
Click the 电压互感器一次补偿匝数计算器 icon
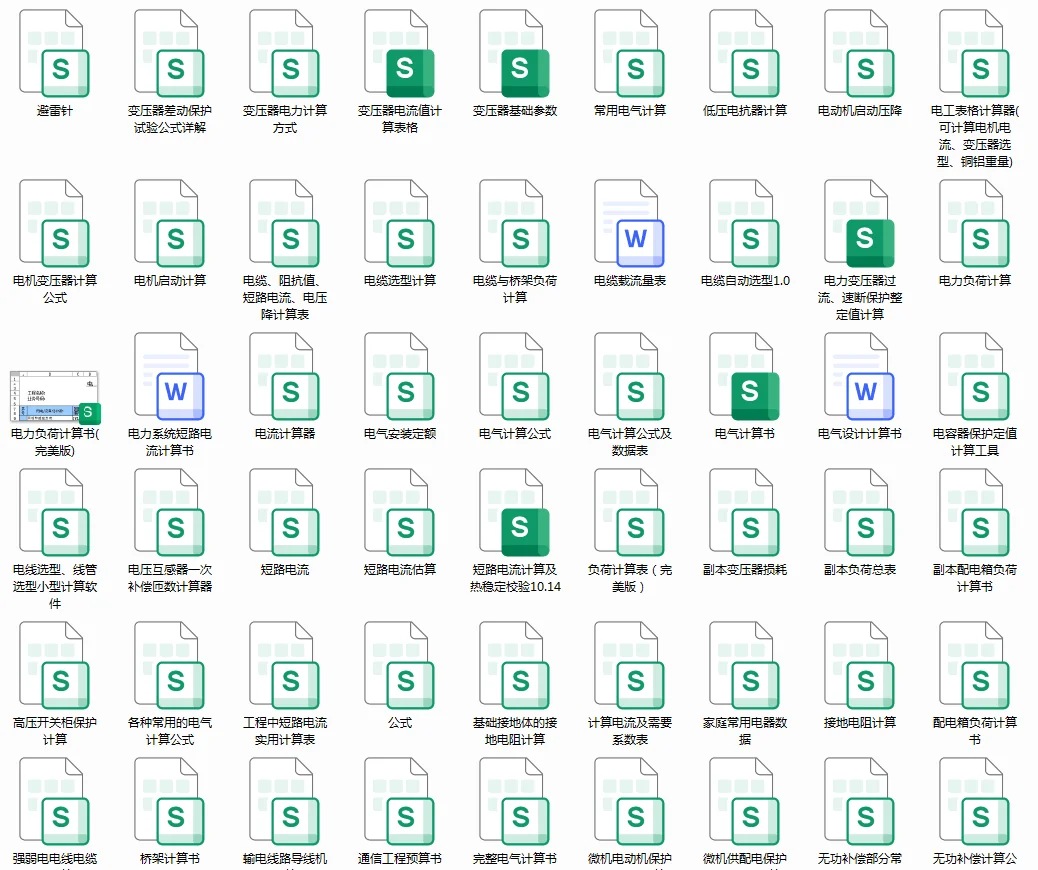point(169,513)
